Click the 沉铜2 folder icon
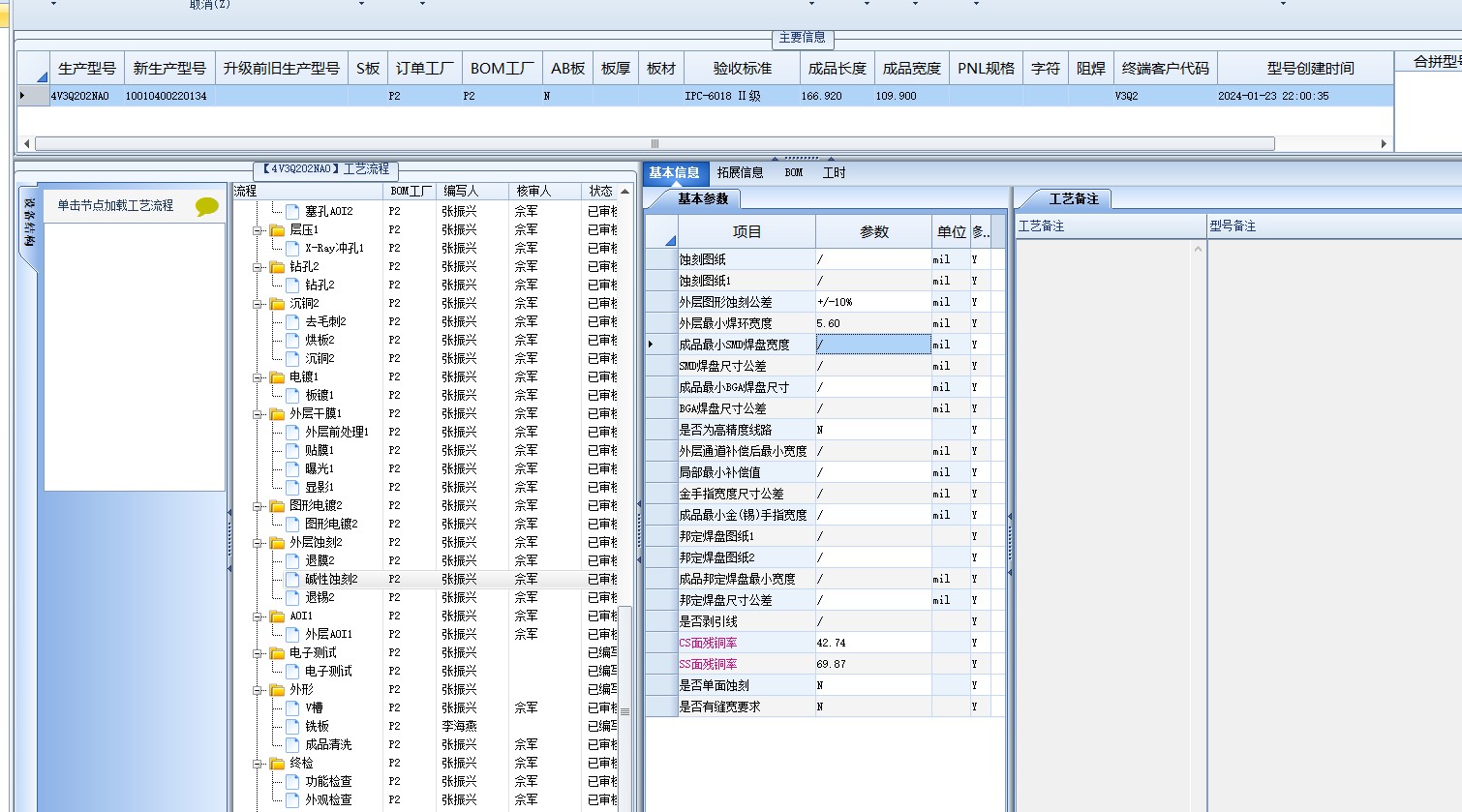 tap(277, 303)
